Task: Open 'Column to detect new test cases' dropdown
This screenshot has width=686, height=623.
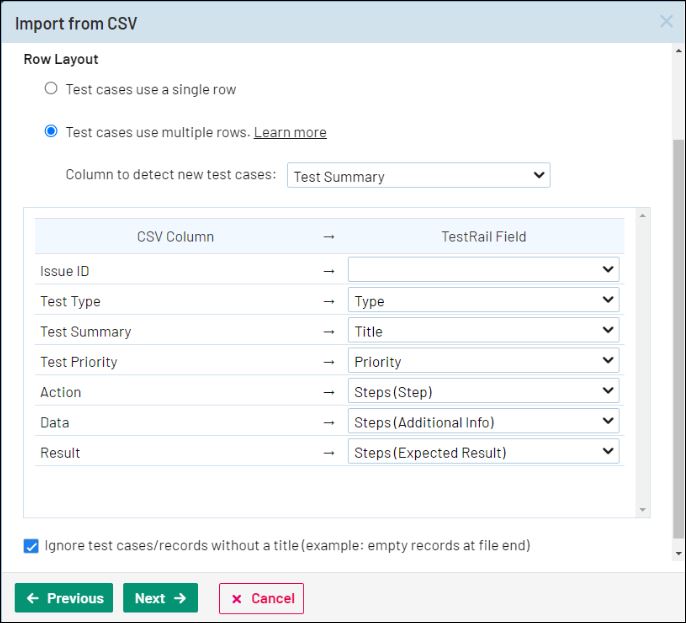Action: click(x=418, y=176)
